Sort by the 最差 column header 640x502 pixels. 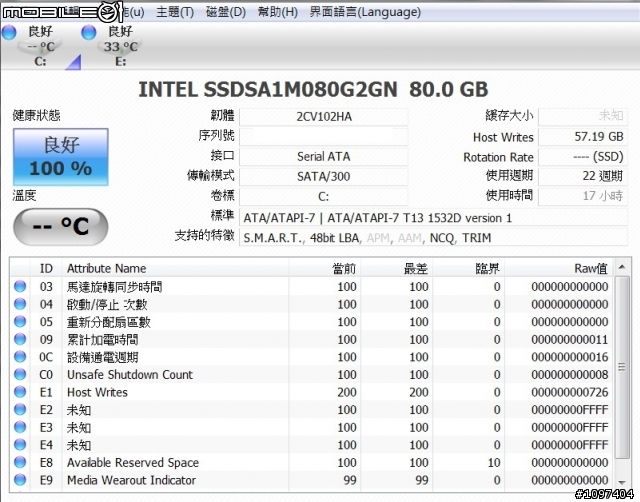click(x=397, y=268)
